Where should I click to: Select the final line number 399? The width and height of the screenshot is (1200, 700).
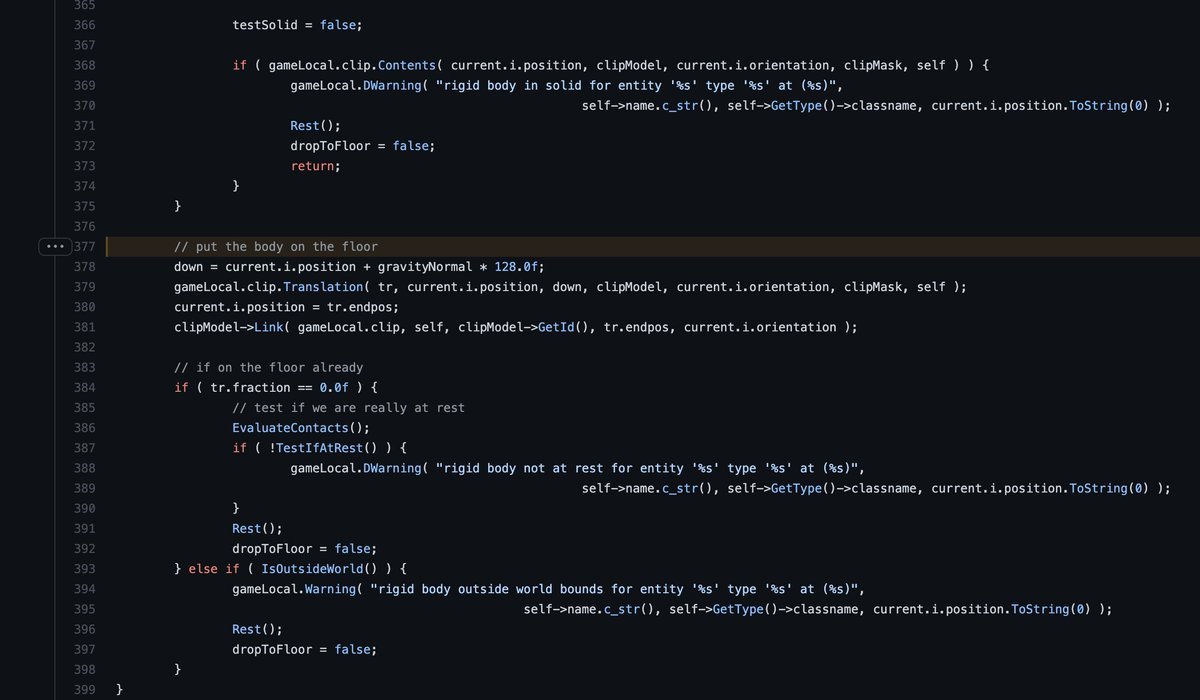tap(84, 689)
